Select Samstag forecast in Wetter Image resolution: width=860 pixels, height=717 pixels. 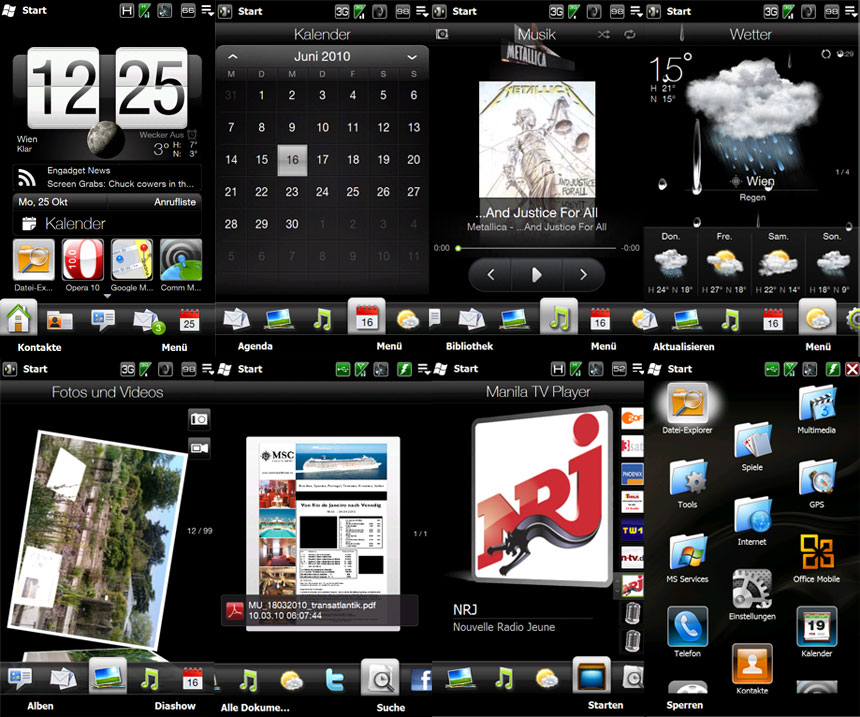pyautogui.click(x=778, y=262)
